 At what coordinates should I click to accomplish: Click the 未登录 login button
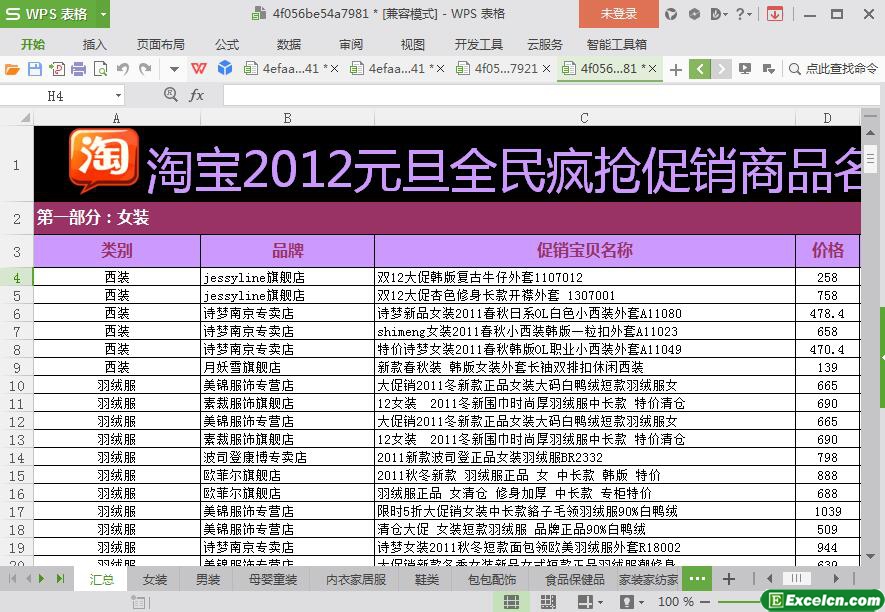pyautogui.click(x=619, y=14)
